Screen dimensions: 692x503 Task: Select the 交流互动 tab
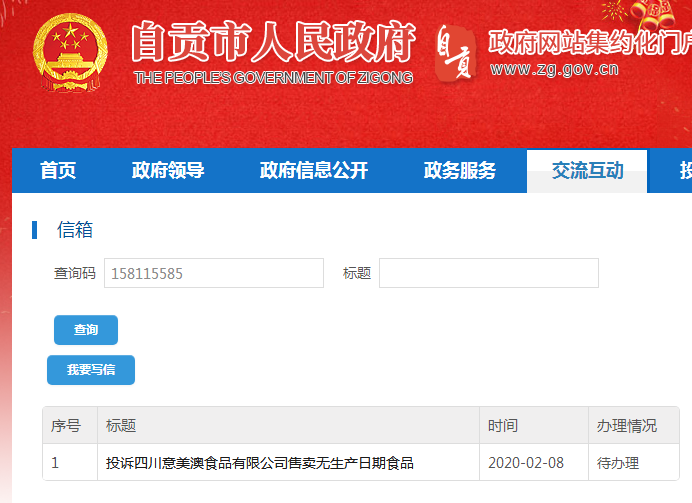pyautogui.click(x=587, y=171)
